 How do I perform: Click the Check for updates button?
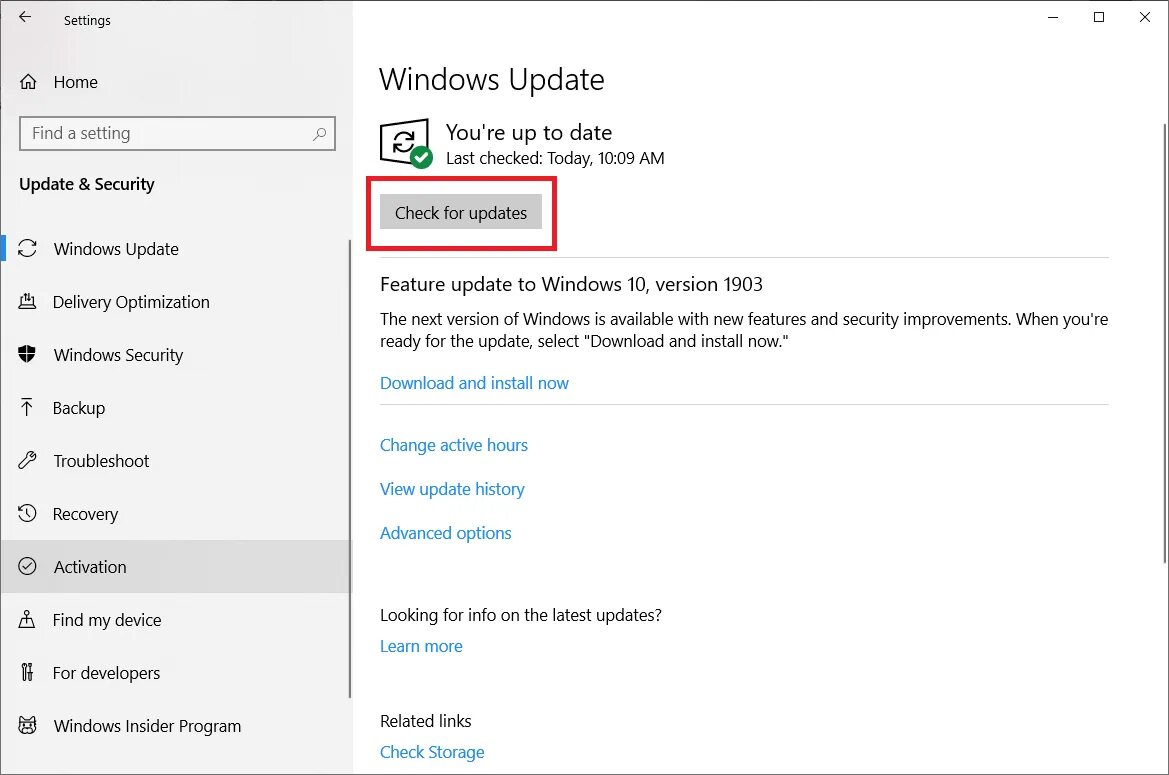(461, 212)
